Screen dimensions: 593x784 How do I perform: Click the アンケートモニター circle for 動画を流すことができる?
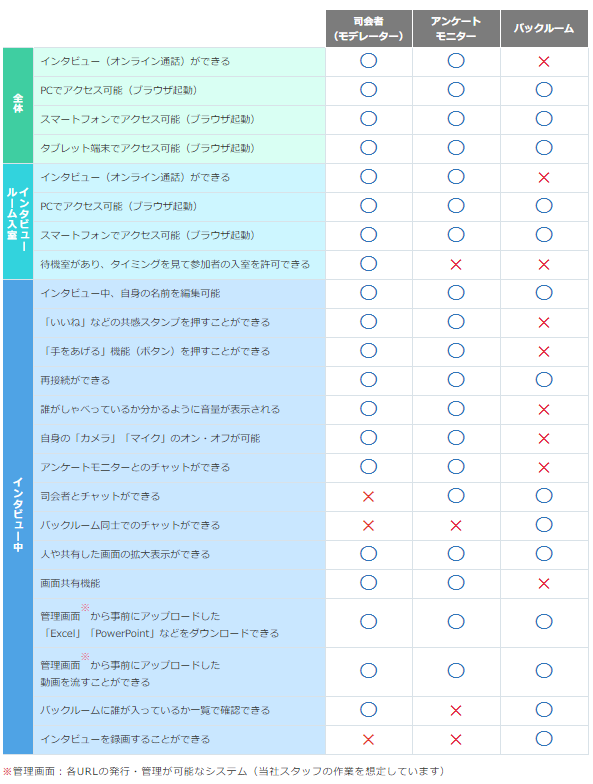(456, 671)
